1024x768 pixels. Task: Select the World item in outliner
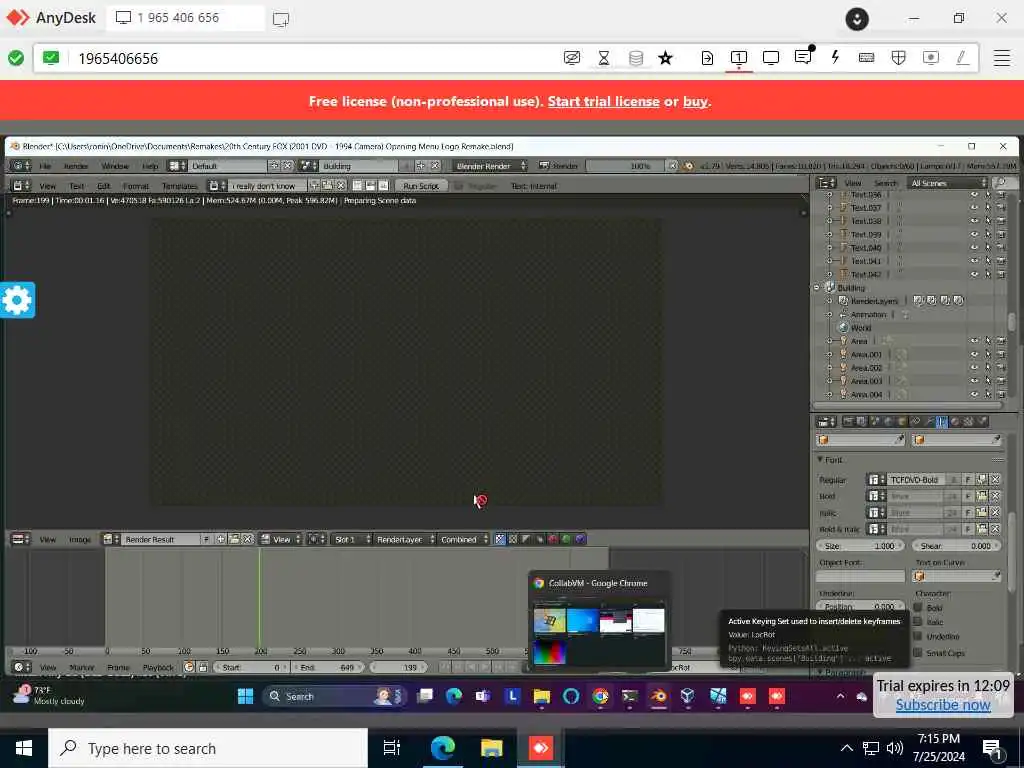(861, 328)
